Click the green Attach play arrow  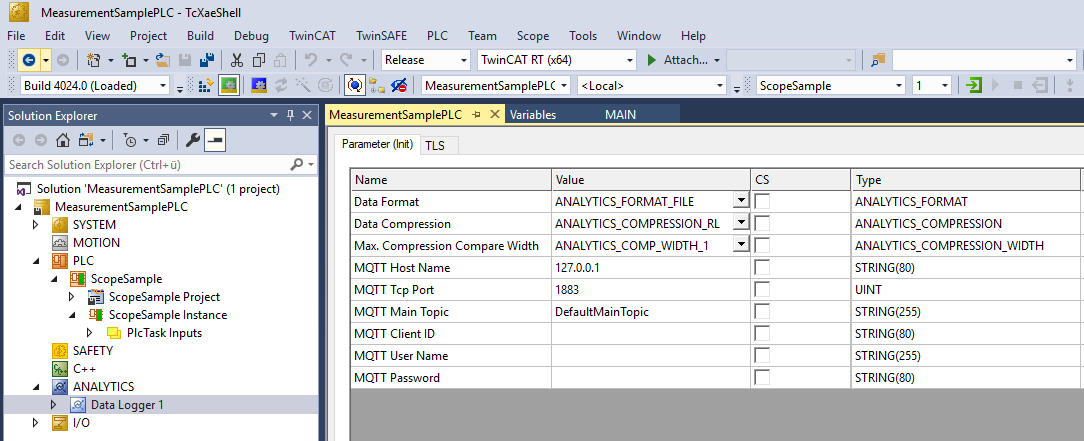pos(651,60)
